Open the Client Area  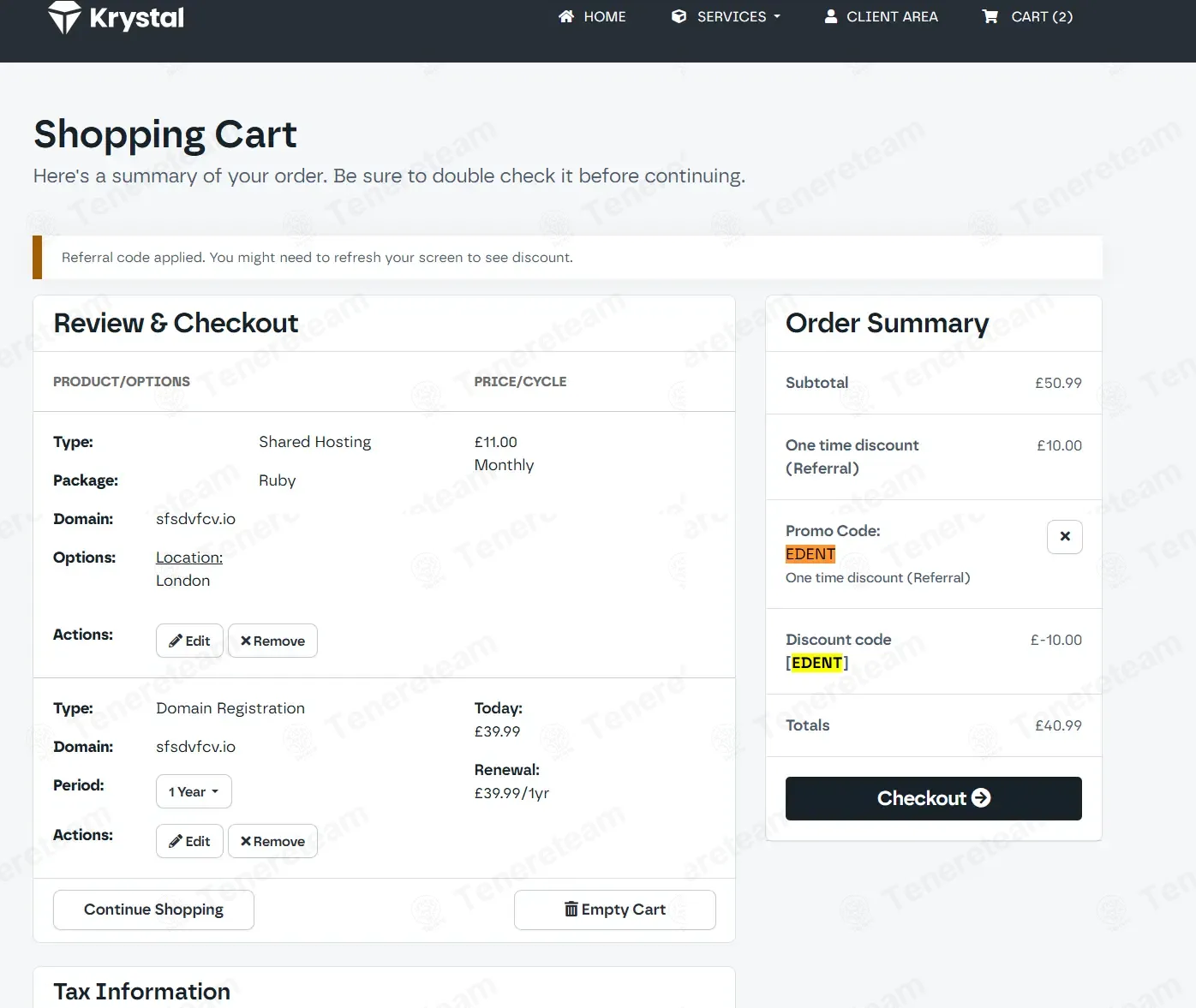click(x=881, y=16)
